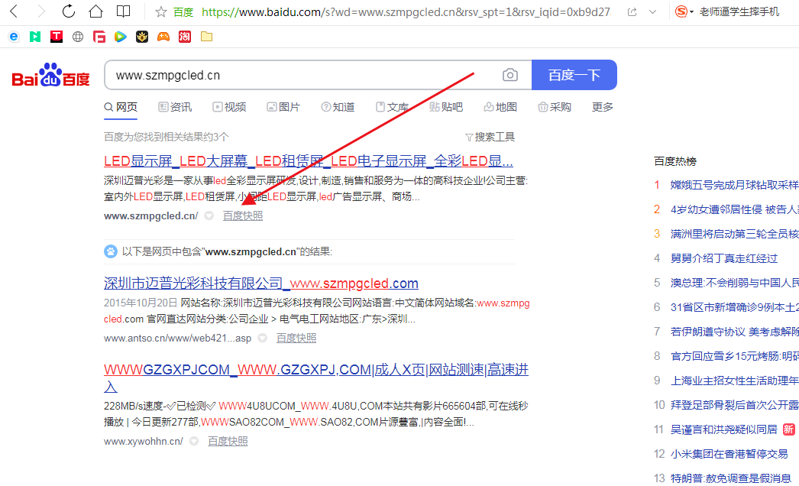Open hot topic 12 小米集团在香港暂停交易
This screenshot has height=486, width=799.
729,454
